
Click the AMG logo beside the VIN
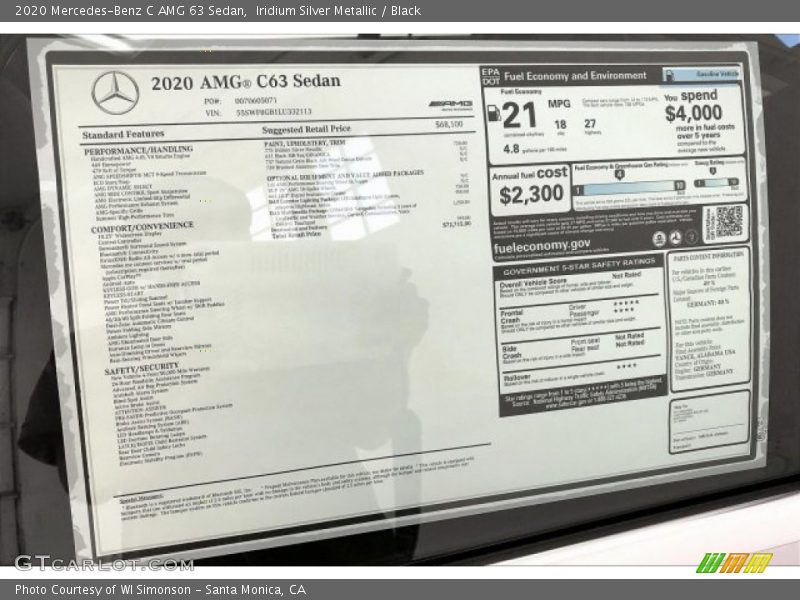(451, 105)
